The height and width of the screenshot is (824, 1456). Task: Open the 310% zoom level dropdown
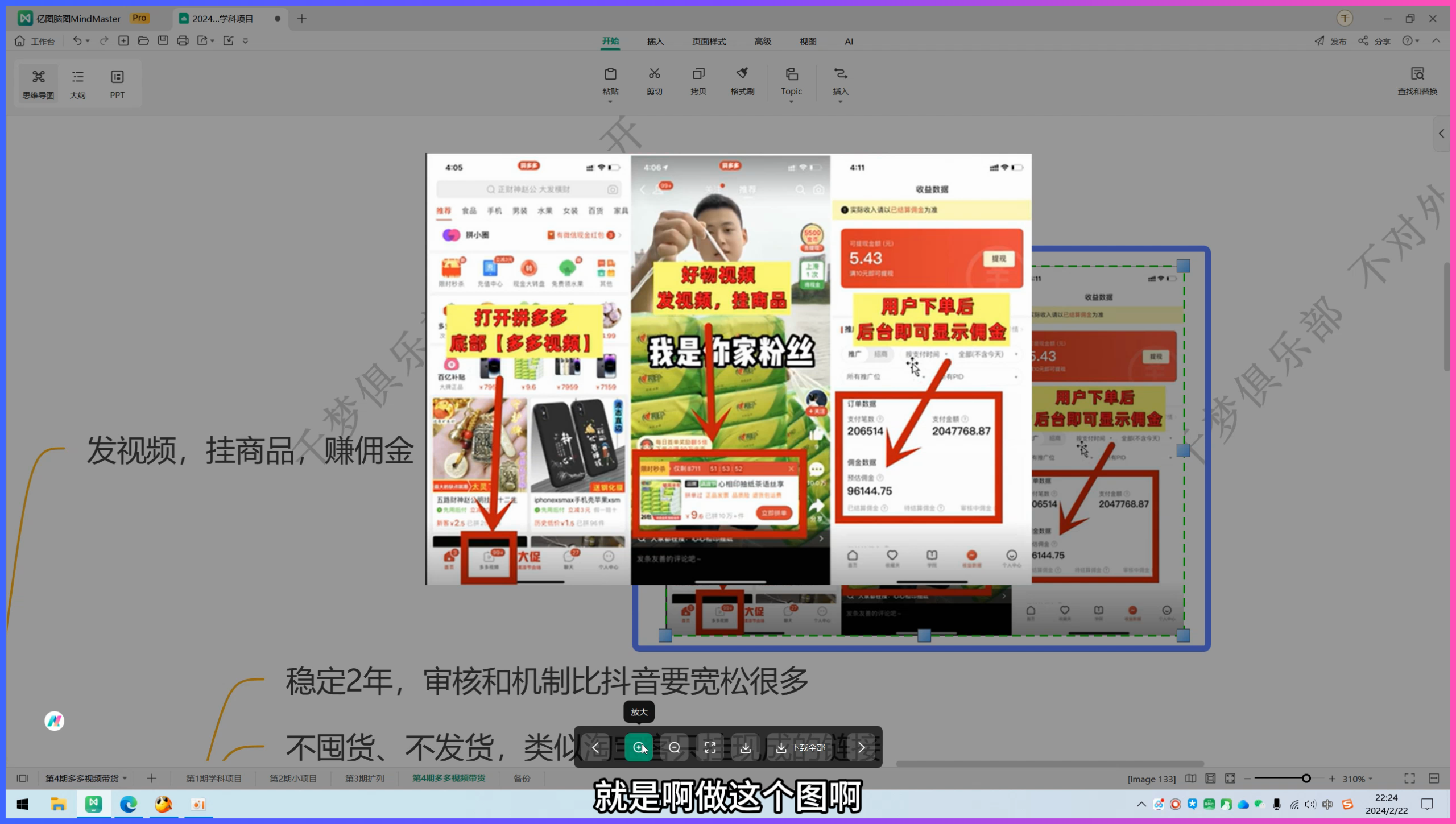pyautogui.click(x=1358, y=779)
